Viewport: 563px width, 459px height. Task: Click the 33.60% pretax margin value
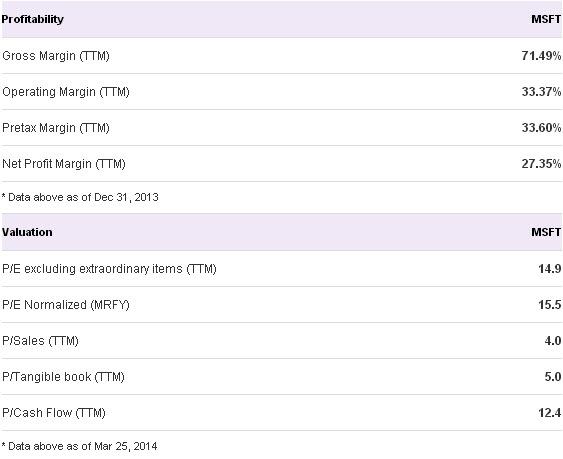541,128
